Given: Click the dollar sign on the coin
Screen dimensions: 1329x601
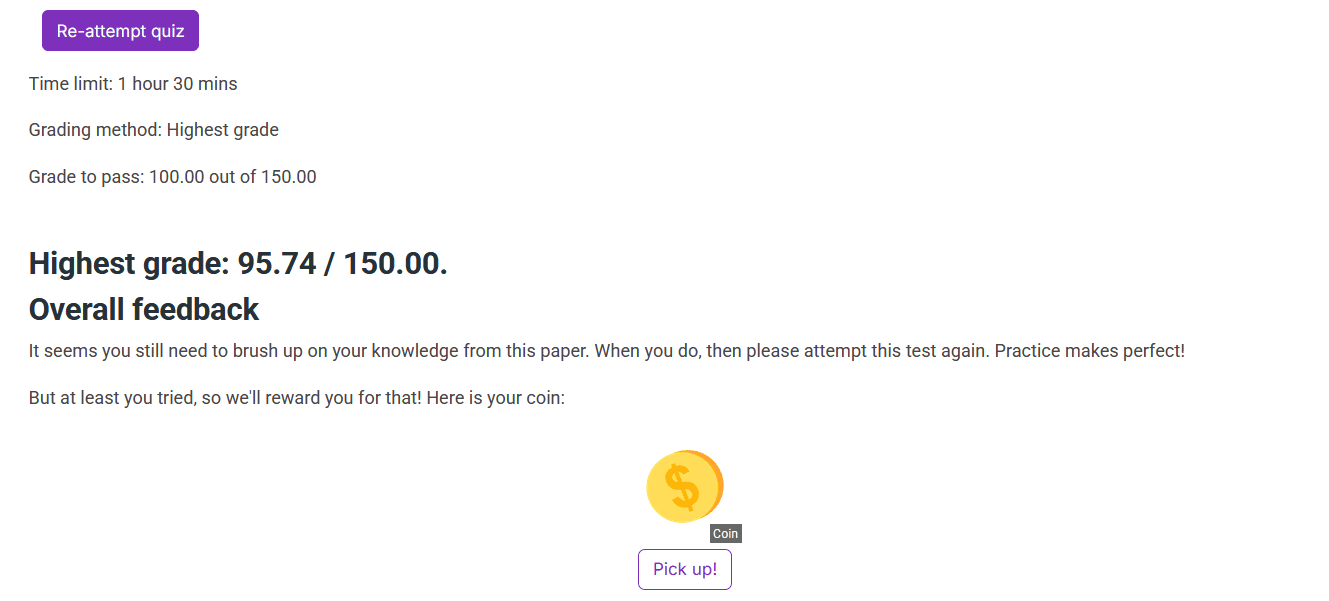Looking at the screenshot, I should 682,488.
